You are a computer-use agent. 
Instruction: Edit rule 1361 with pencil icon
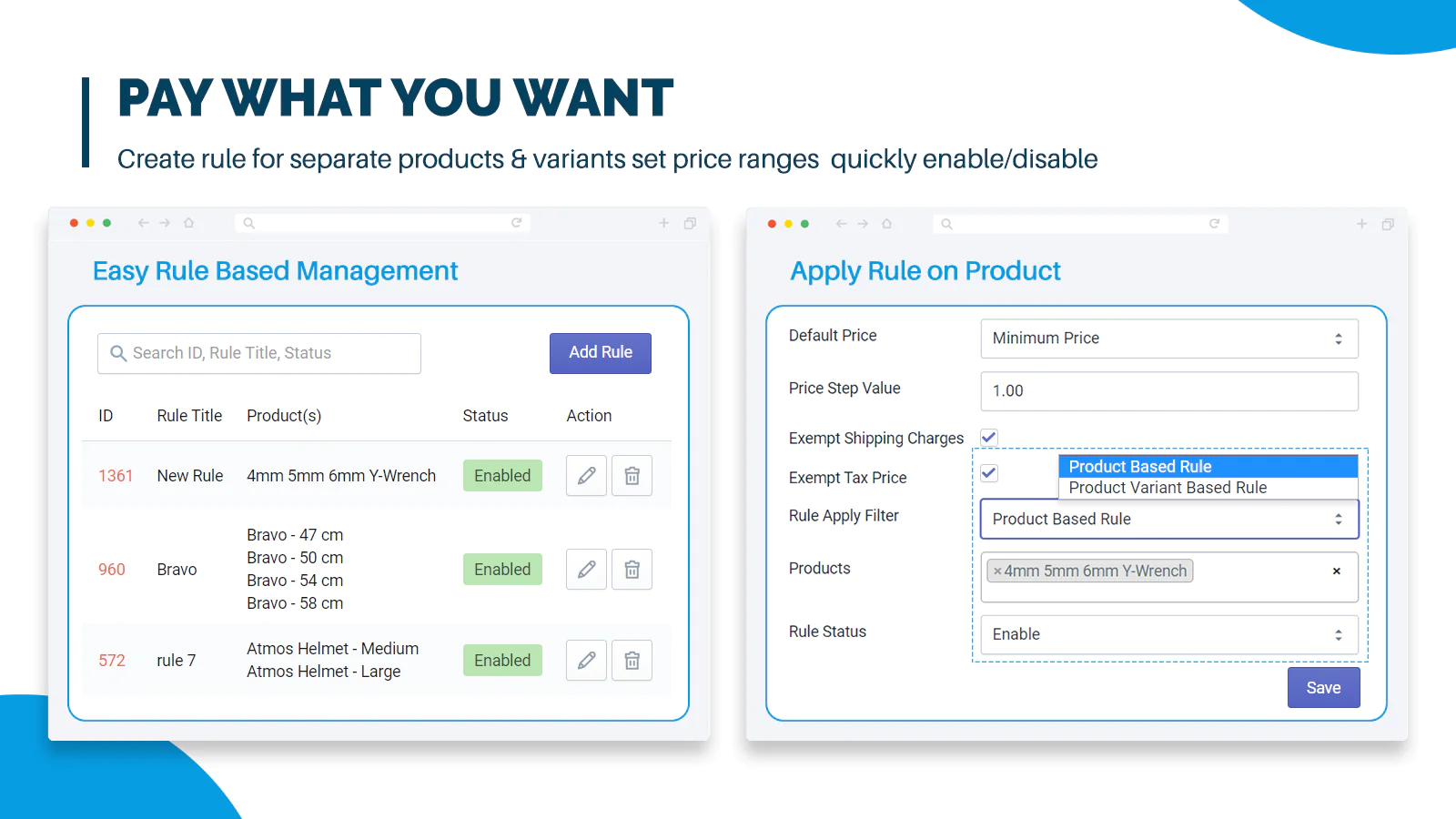pyautogui.click(x=586, y=476)
